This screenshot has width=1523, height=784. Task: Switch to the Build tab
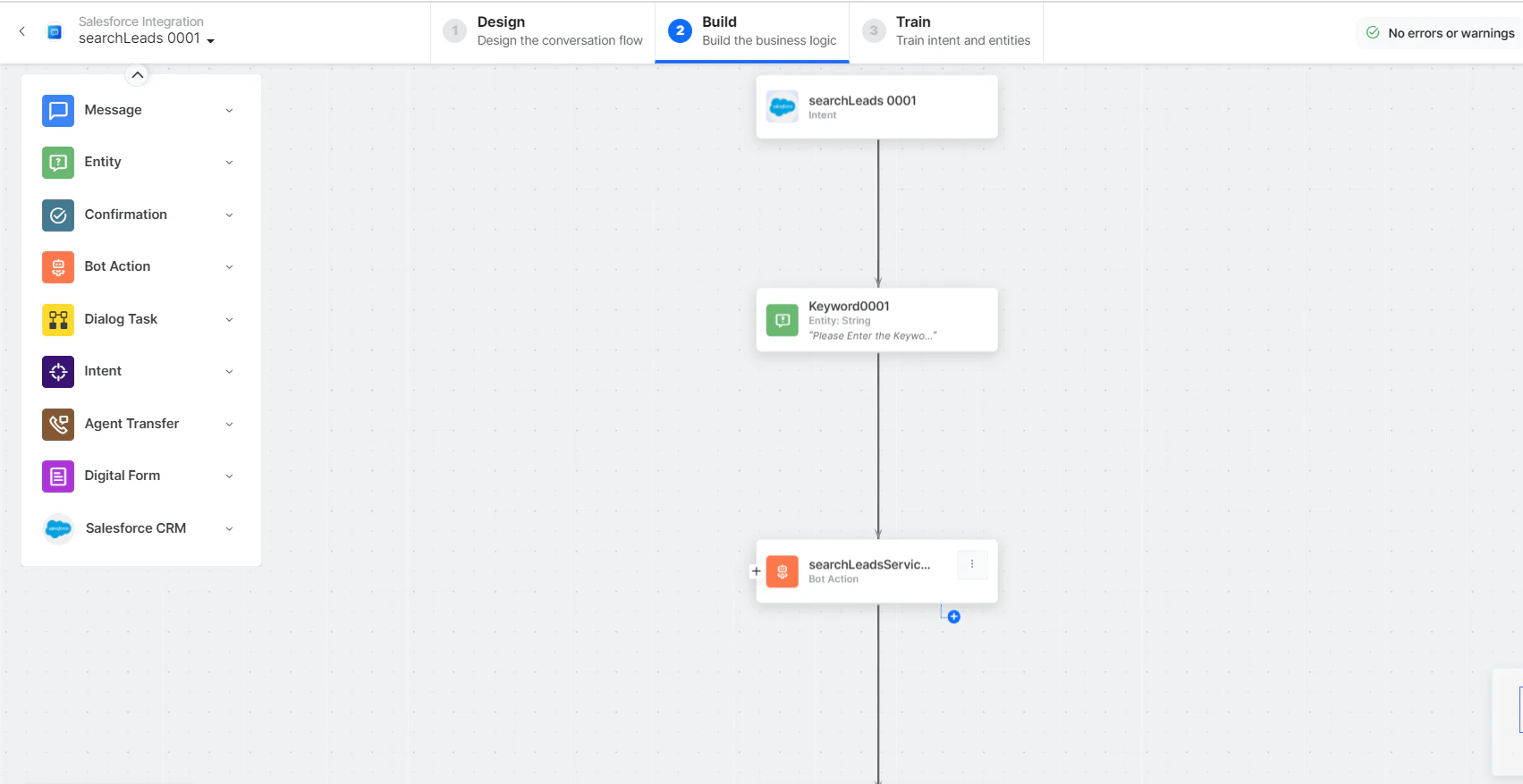(752, 31)
